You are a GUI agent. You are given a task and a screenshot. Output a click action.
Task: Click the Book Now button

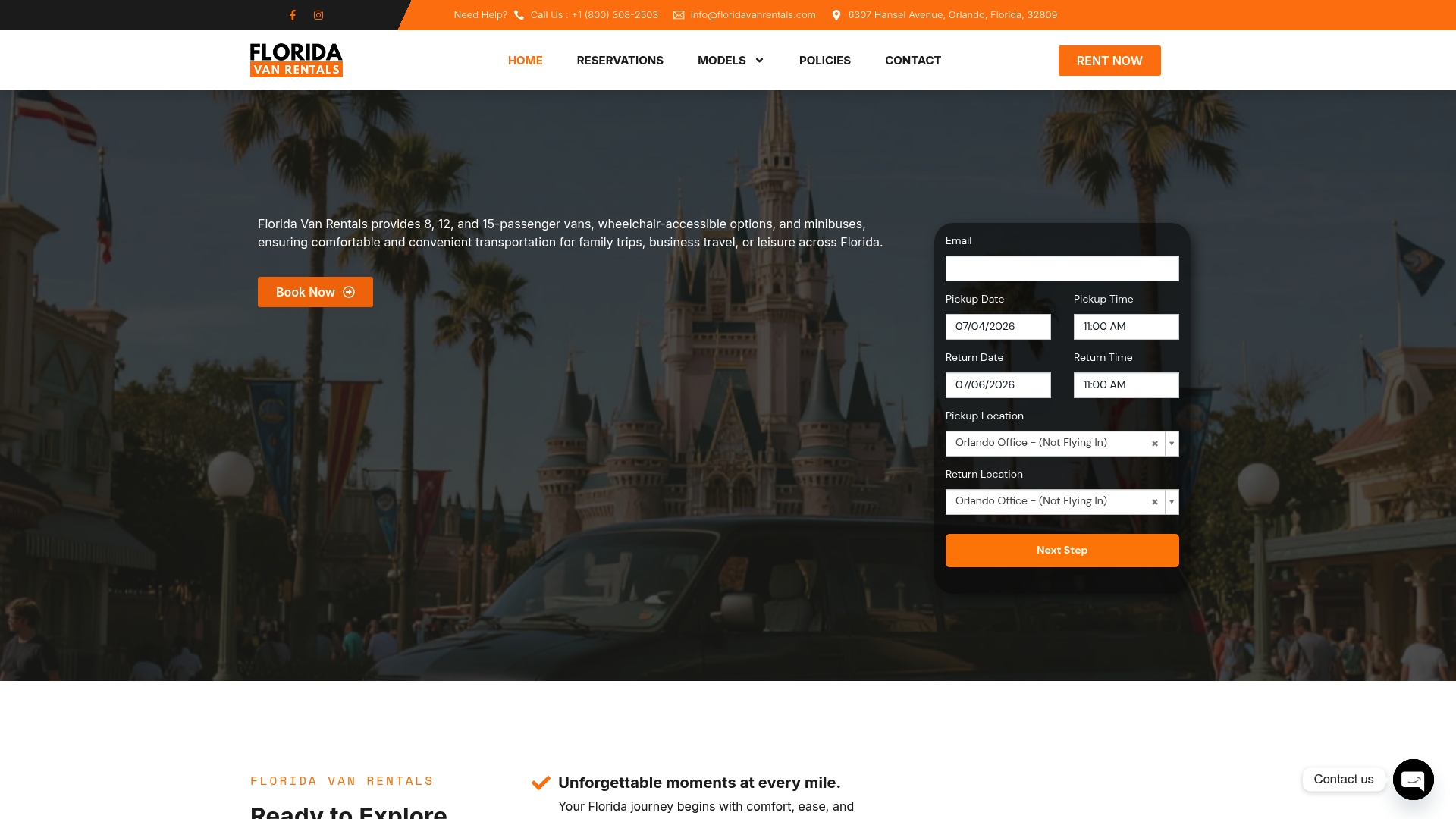(315, 292)
